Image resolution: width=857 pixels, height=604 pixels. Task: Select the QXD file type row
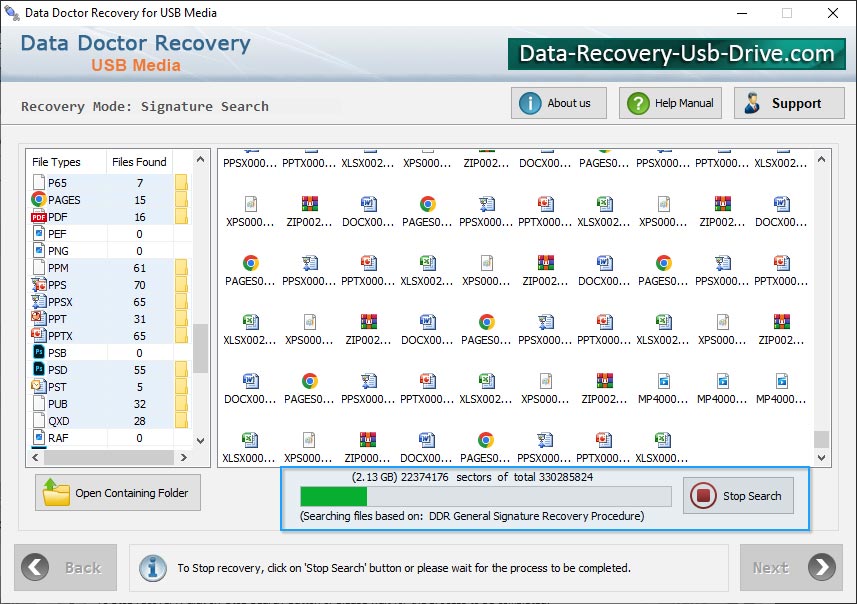108,421
